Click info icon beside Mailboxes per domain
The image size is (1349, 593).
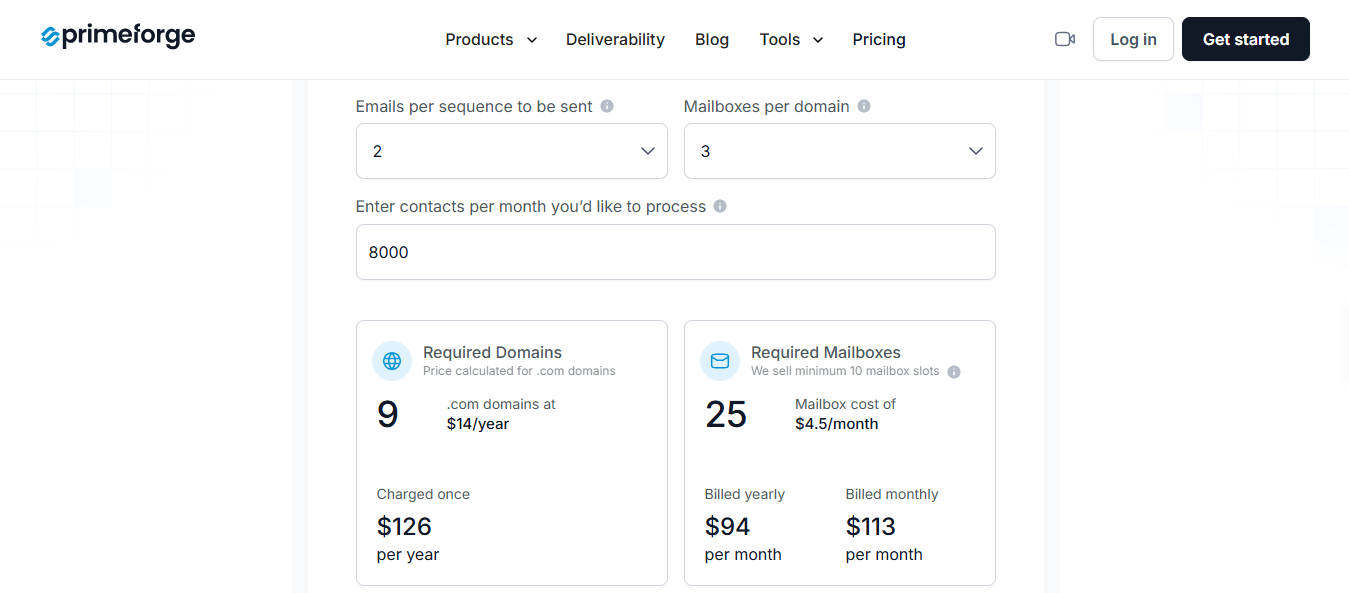(x=864, y=106)
